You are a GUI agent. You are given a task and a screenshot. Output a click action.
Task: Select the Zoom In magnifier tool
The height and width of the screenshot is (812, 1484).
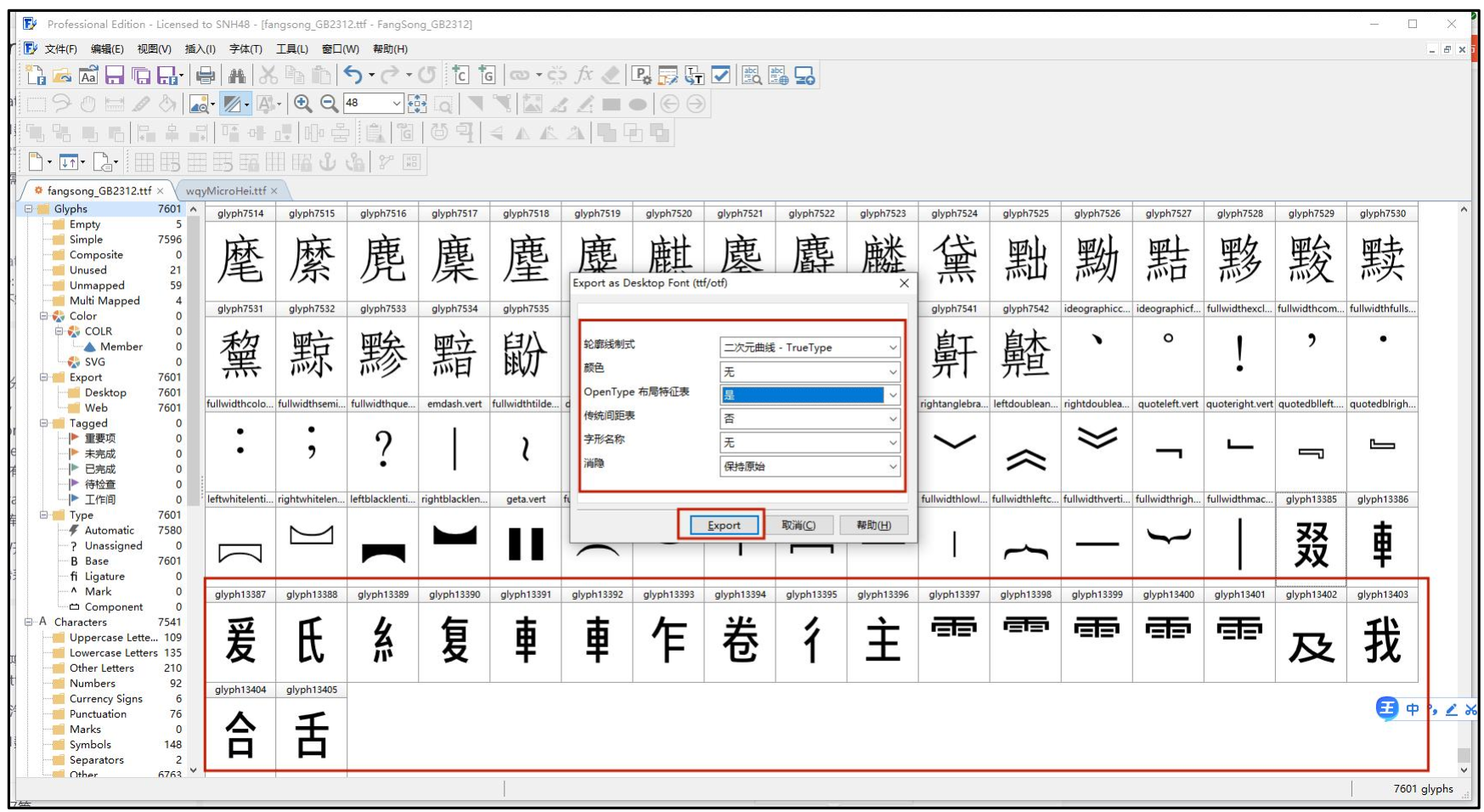click(302, 104)
